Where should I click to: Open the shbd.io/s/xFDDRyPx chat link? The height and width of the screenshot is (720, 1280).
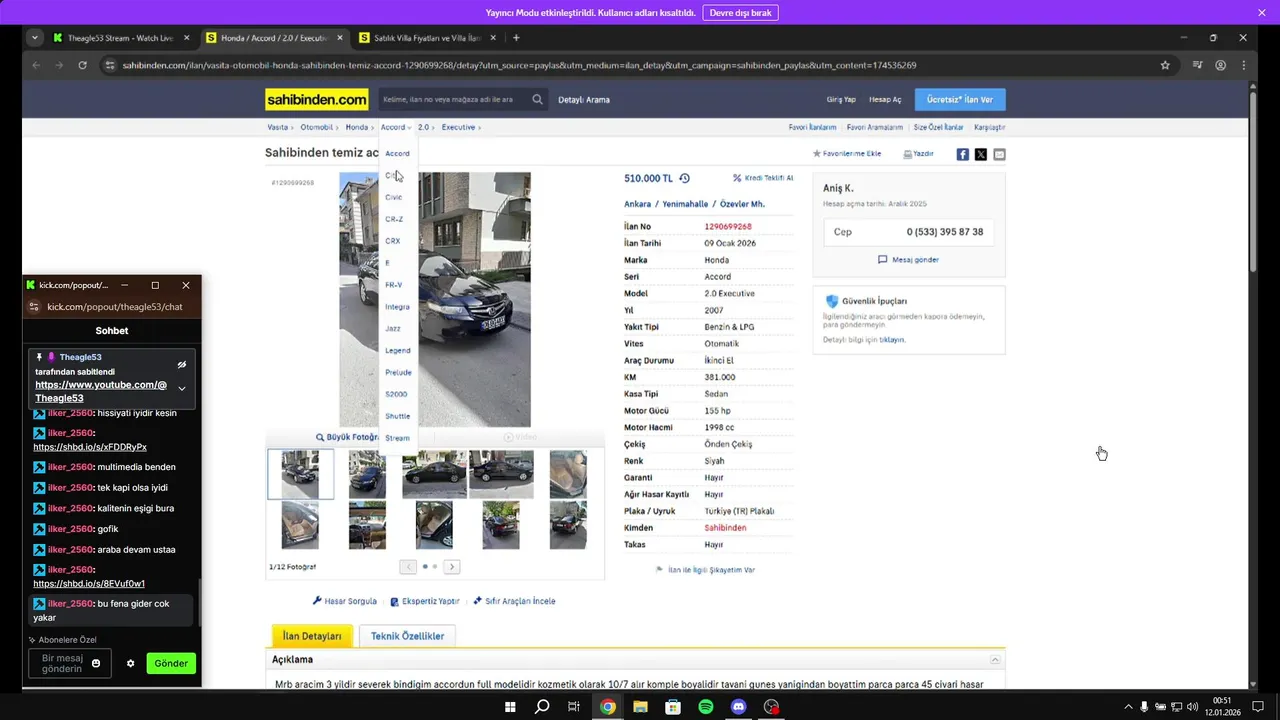(90, 447)
